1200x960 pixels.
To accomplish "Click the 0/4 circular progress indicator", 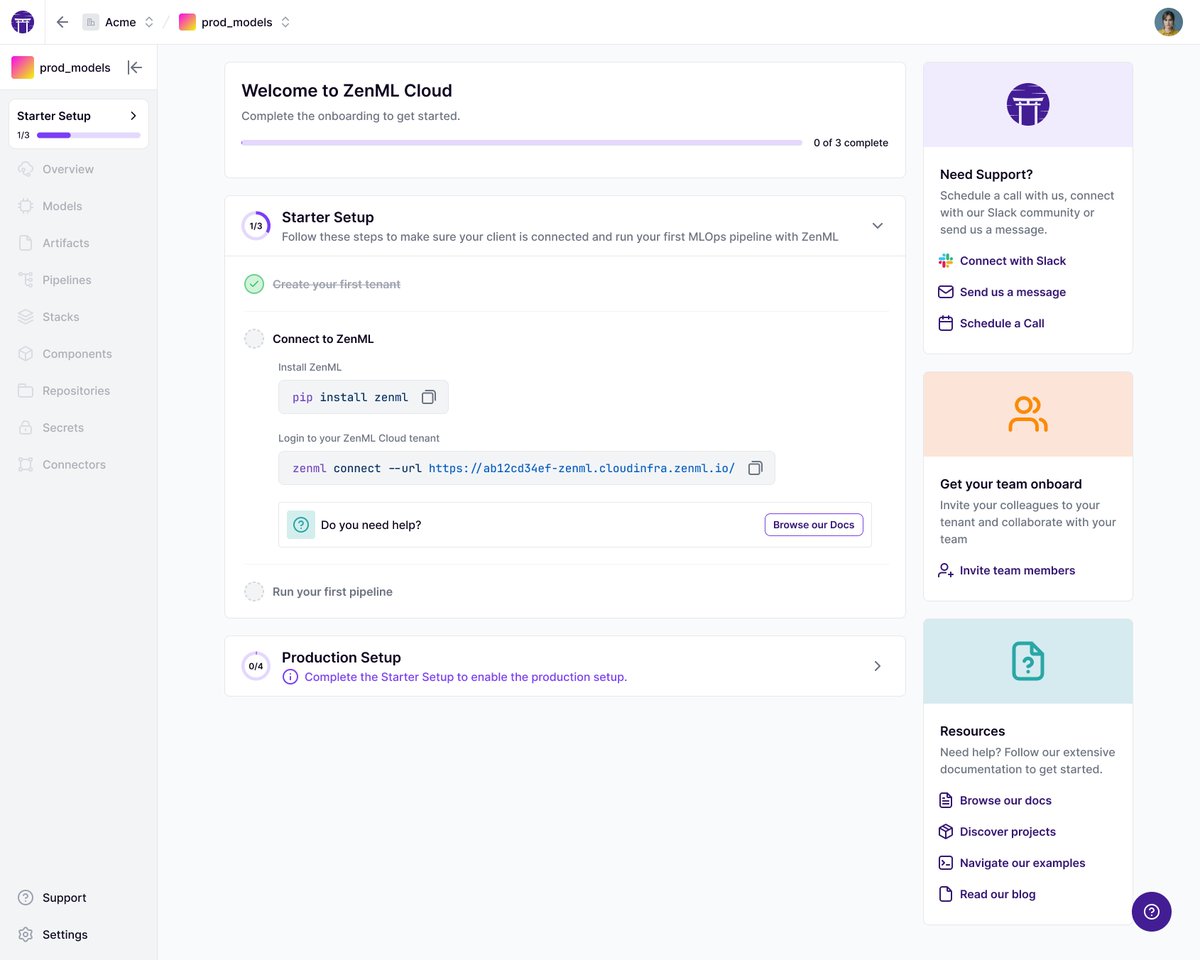I will click(x=256, y=666).
